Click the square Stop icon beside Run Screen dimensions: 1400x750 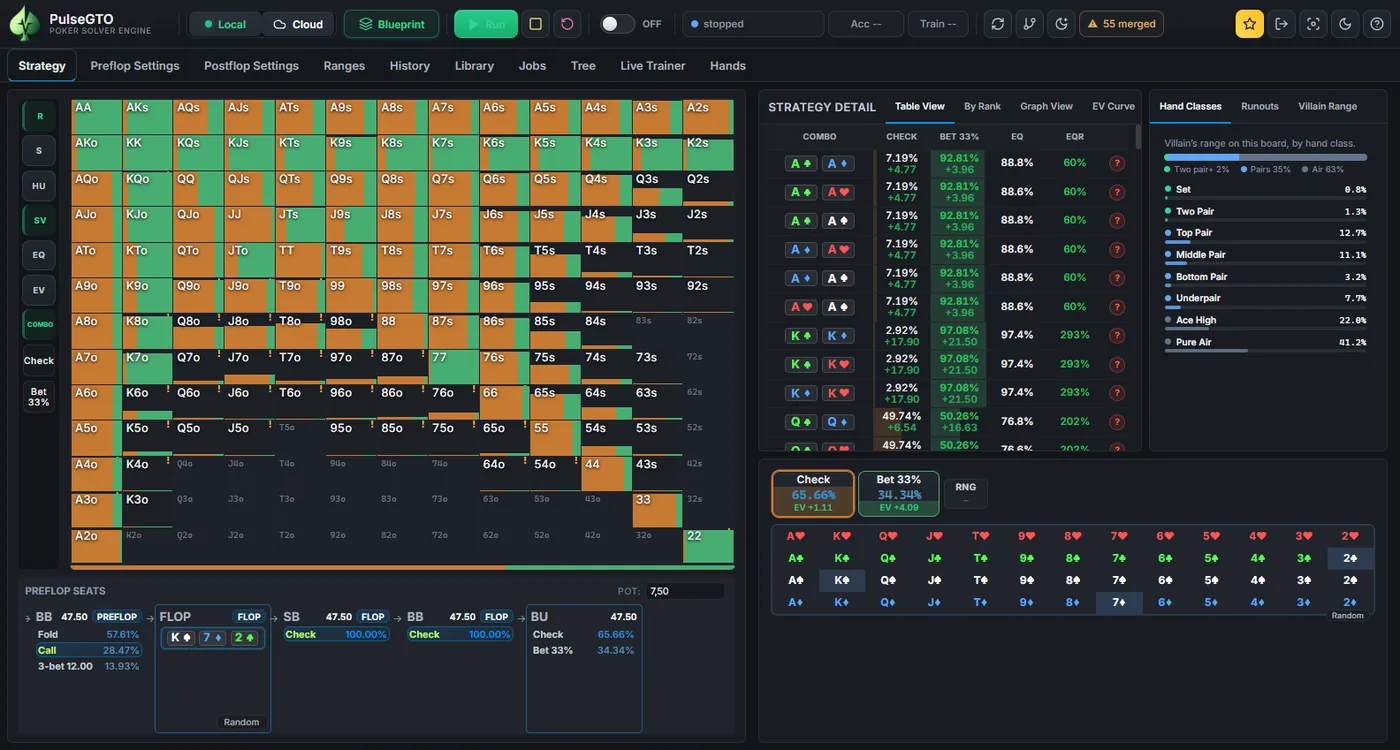[536, 24]
